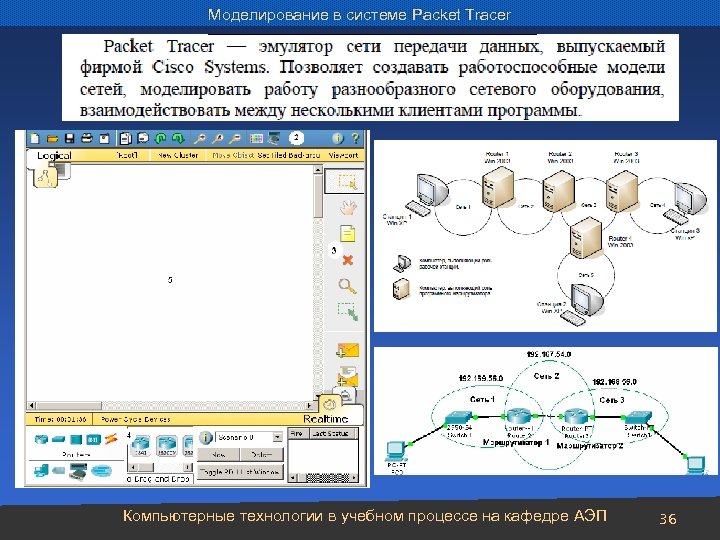720x540 pixels.
Task: Click the Fire column header
Action: tap(297, 433)
